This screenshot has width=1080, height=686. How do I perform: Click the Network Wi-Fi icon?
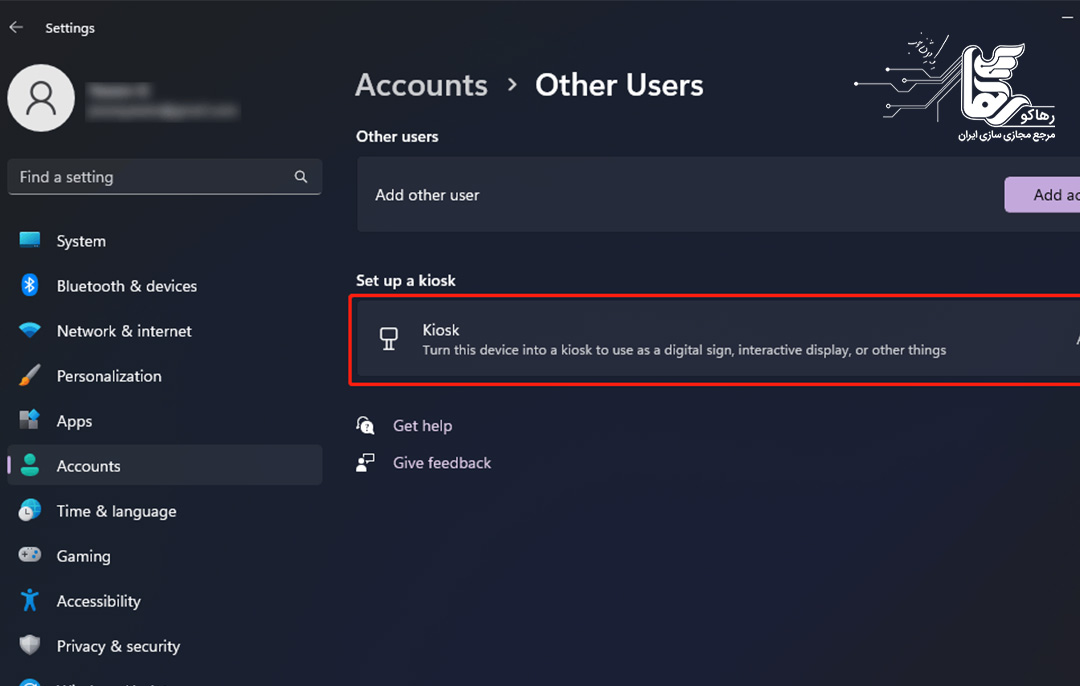click(x=30, y=331)
